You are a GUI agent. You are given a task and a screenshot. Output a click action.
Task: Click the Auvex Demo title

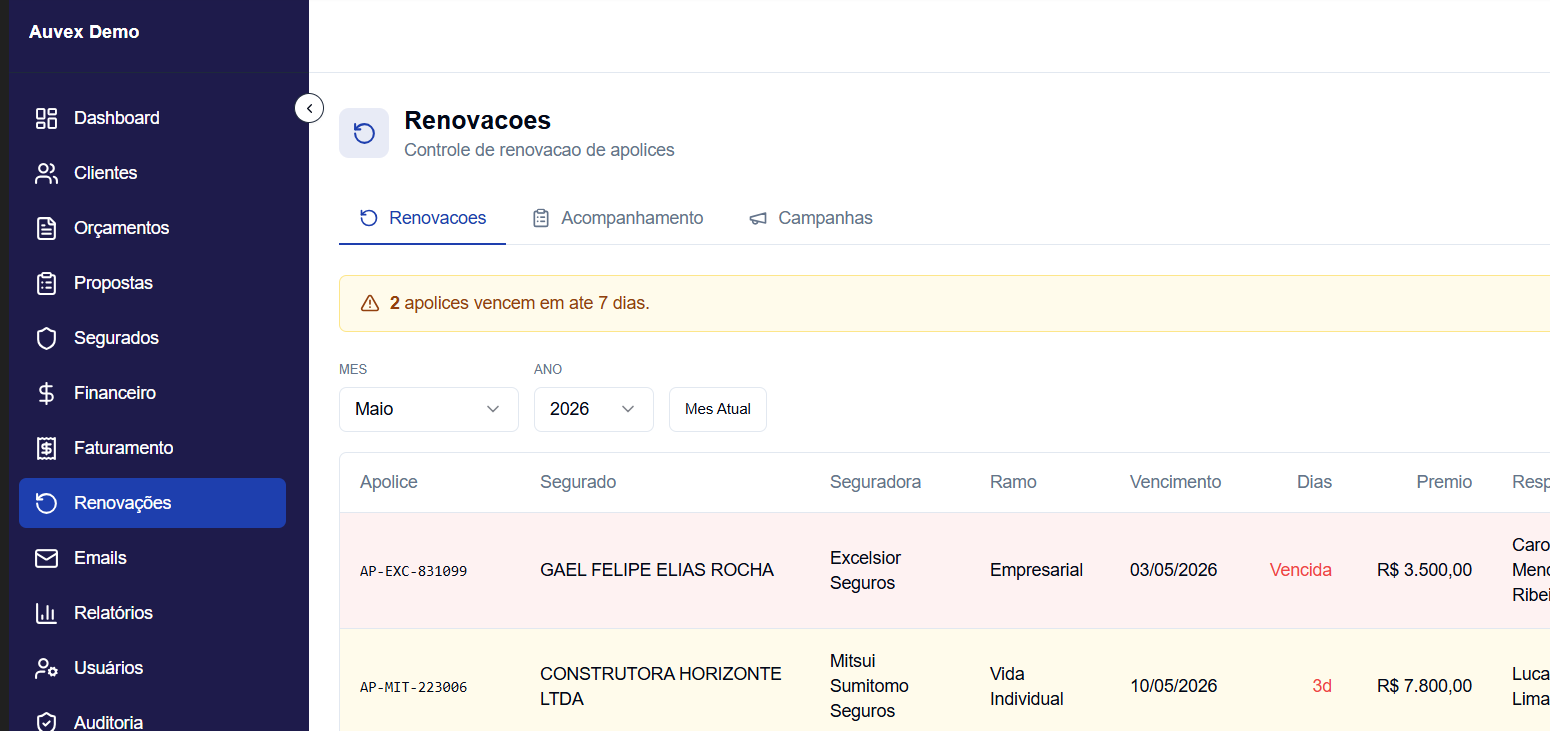[84, 32]
